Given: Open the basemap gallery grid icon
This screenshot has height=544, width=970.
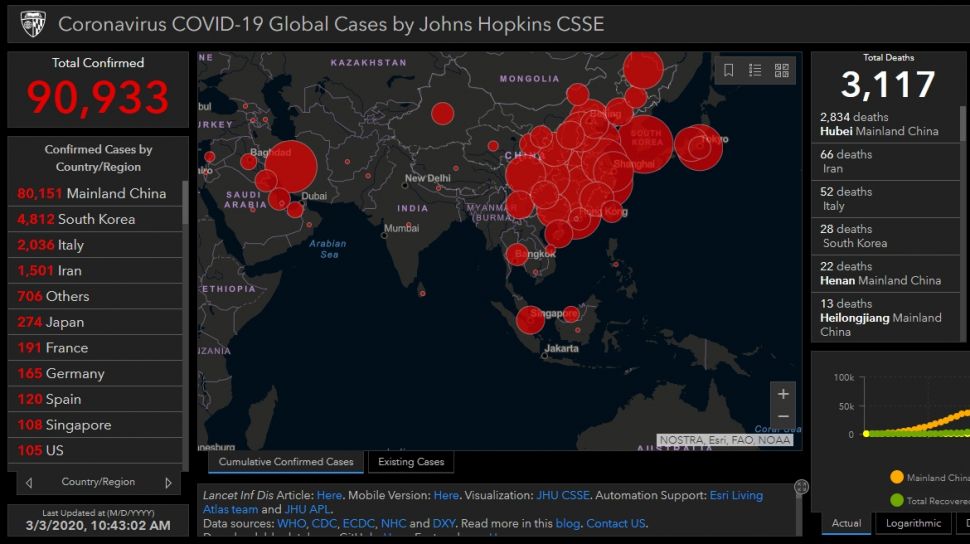Looking at the screenshot, I should (x=781, y=70).
